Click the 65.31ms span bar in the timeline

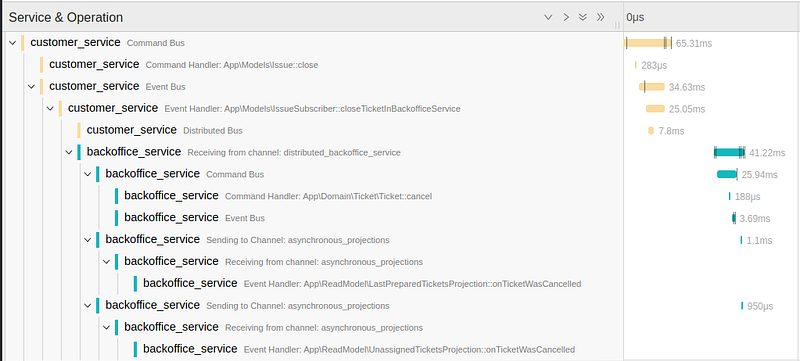[648, 43]
